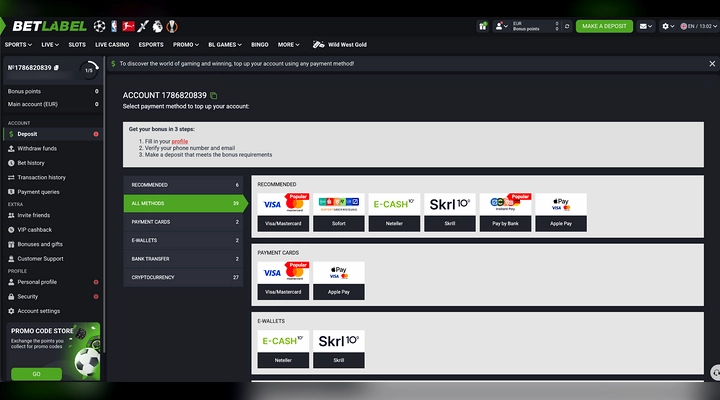Viewport: 720px width, 400px height.
Task: Open Withdraw funds in the sidebar
Action: click(52, 148)
